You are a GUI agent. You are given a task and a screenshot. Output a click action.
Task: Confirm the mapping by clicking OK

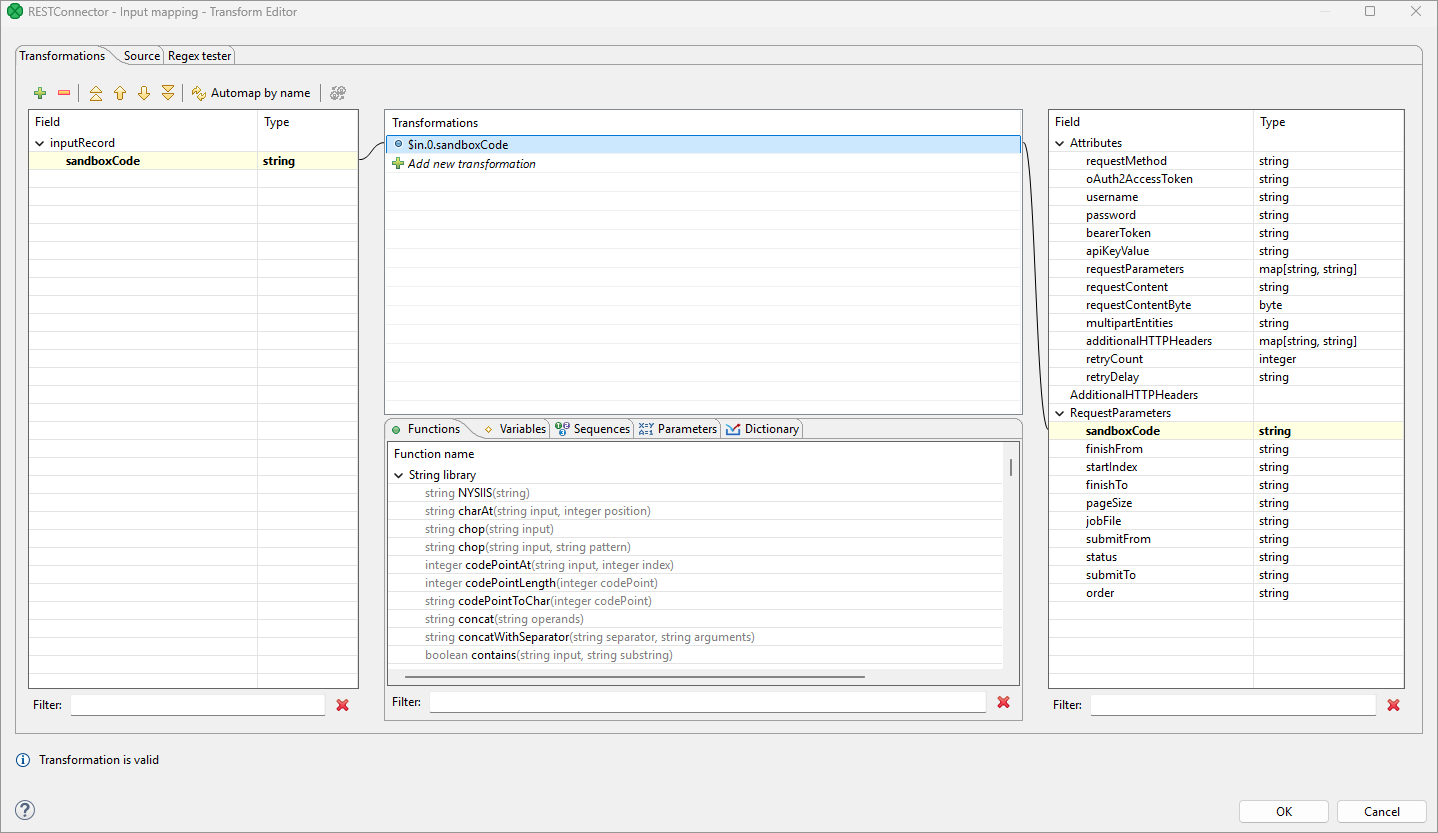(x=1283, y=811)
